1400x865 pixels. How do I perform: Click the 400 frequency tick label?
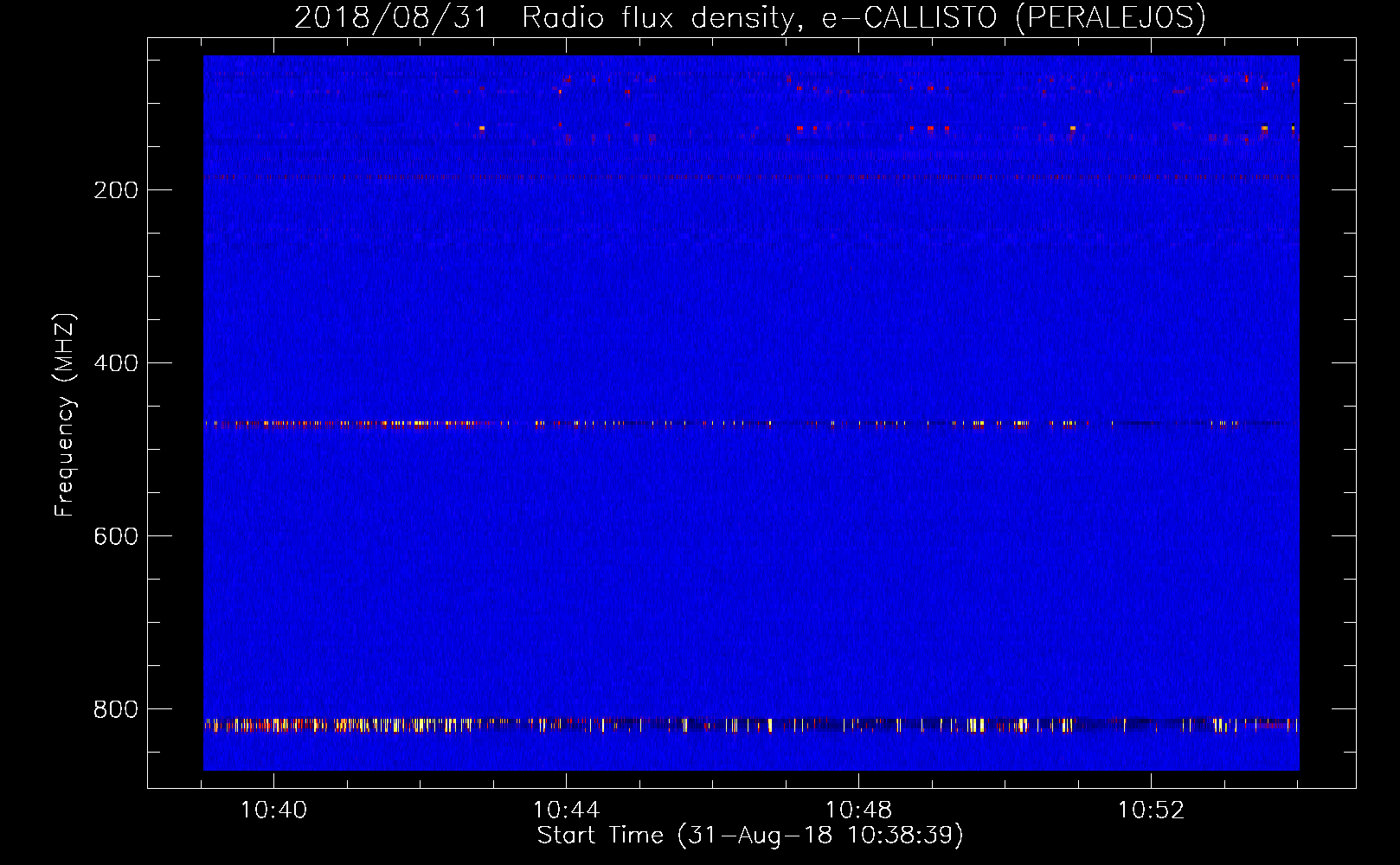pyautogui.click(x=116, y=363)
